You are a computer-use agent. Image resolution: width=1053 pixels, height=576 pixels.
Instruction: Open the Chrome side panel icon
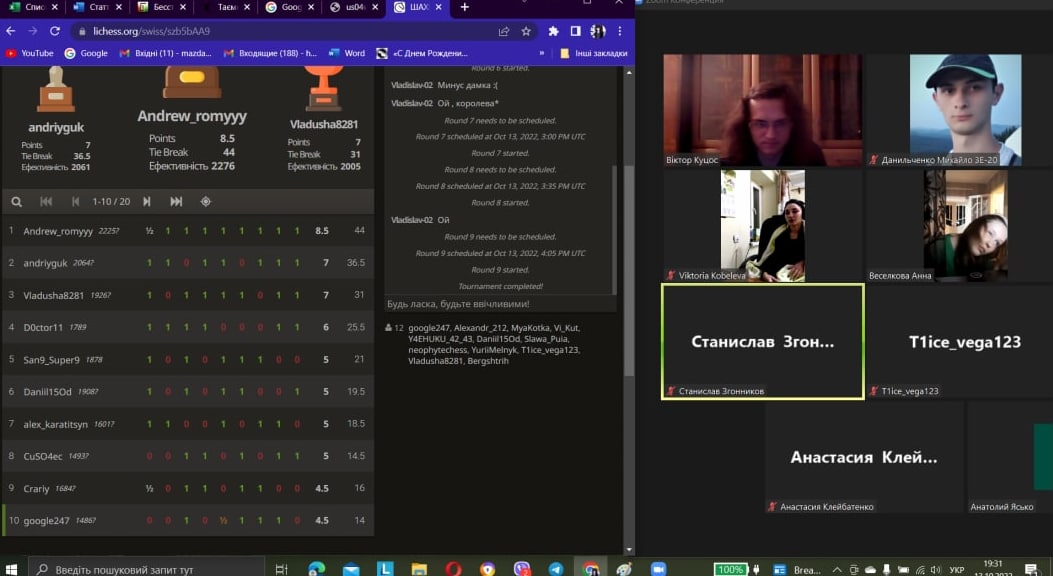pos(576,31)
